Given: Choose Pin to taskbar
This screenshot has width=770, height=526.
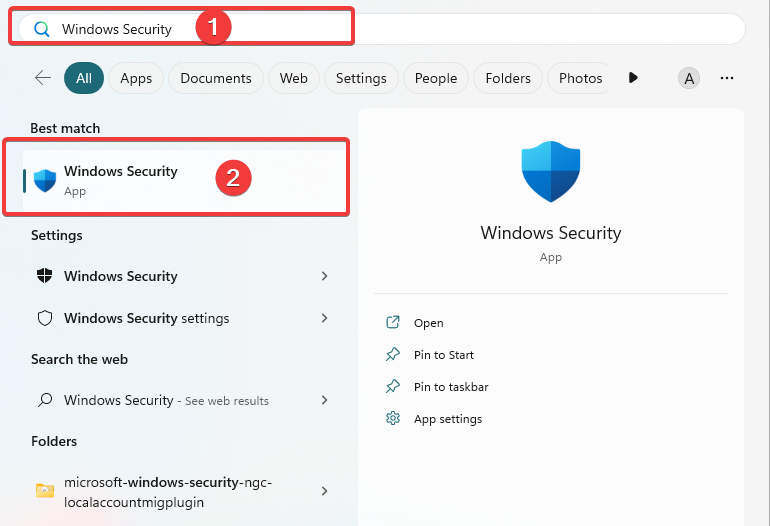Looking at the screenshot, I should coord(451,387).
